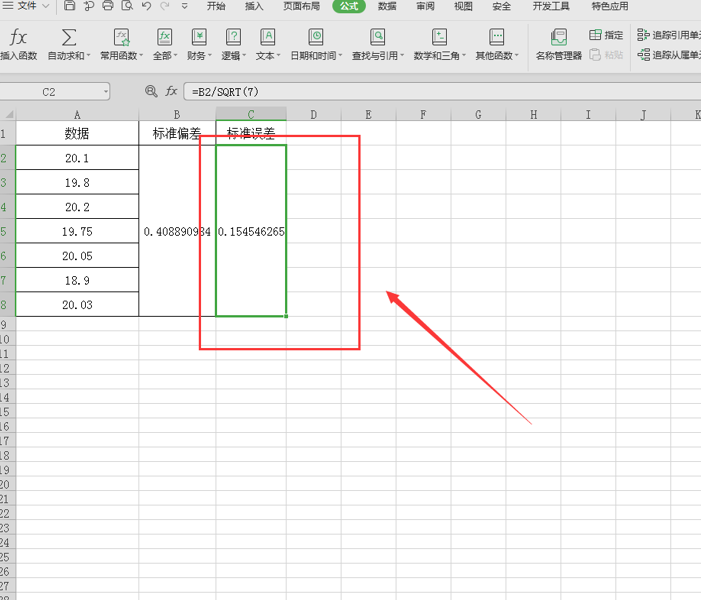Open the Financial (财务) functions icon
The height and width of the screenshot is (600, 701).
[x=199, y=37]
